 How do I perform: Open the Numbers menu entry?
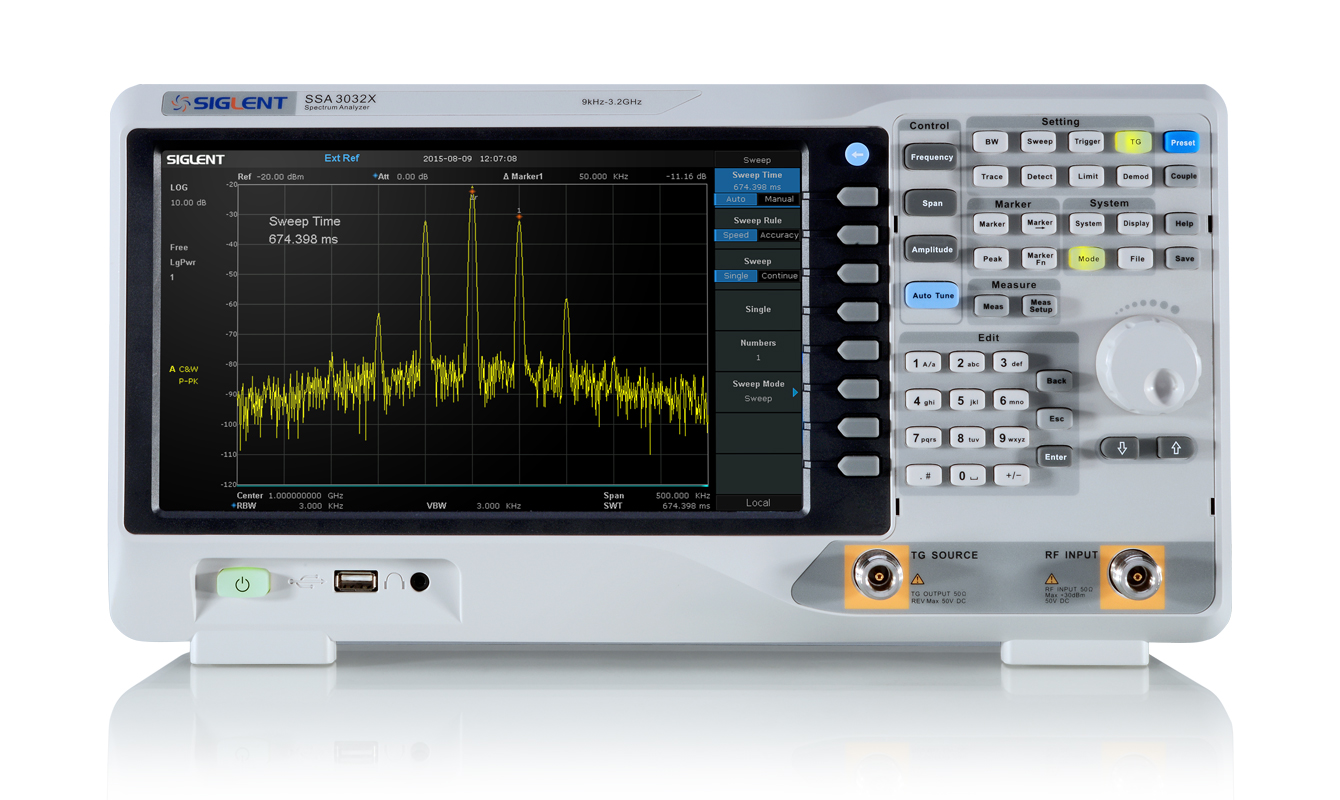coord(757,350)
